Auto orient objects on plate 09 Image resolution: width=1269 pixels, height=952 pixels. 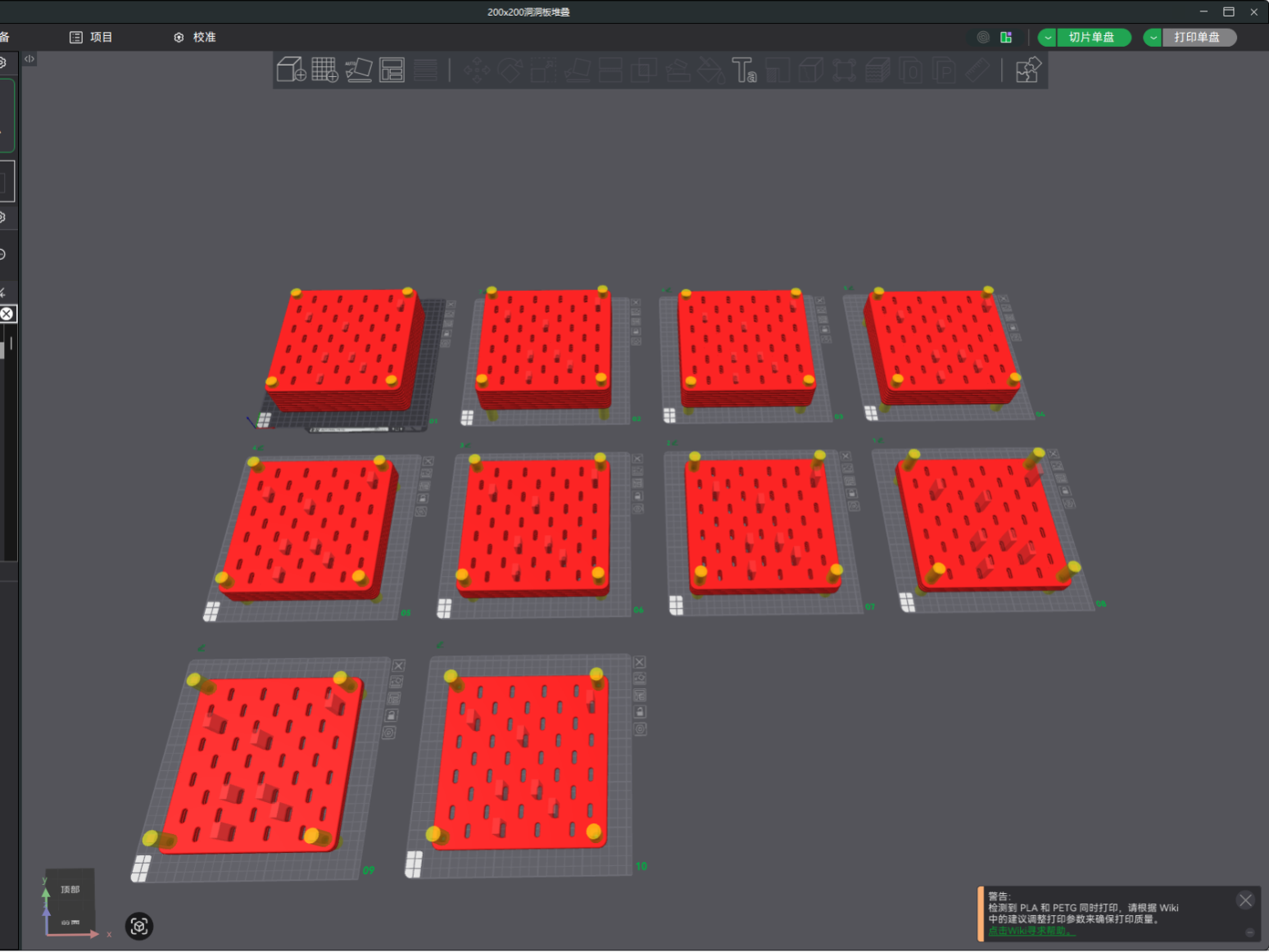point(397,682)
